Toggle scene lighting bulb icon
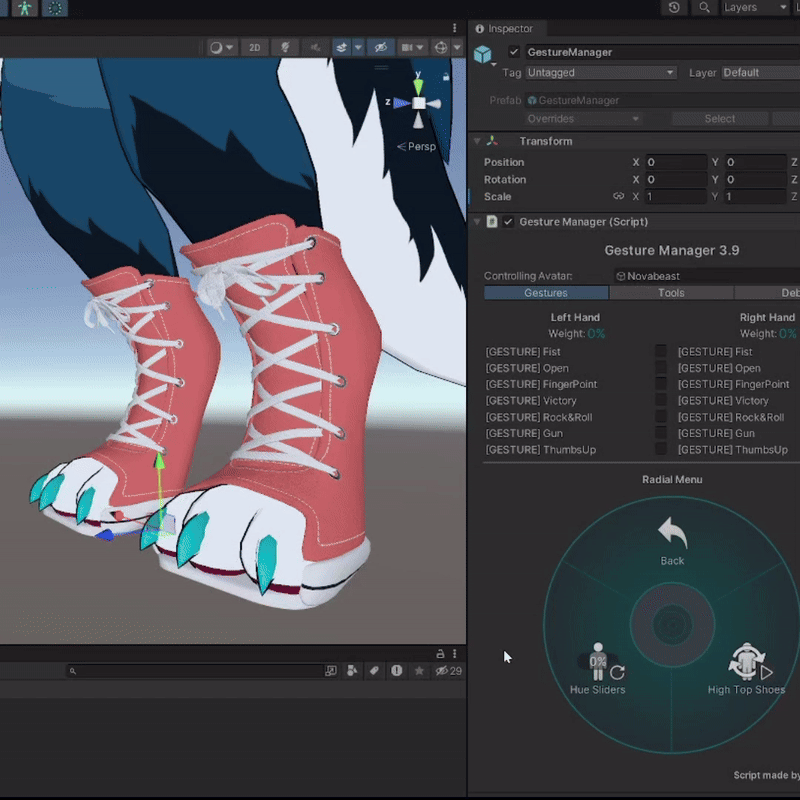This screenshot has width=800, height=800. pyautogui.click(x=285, y=47)
